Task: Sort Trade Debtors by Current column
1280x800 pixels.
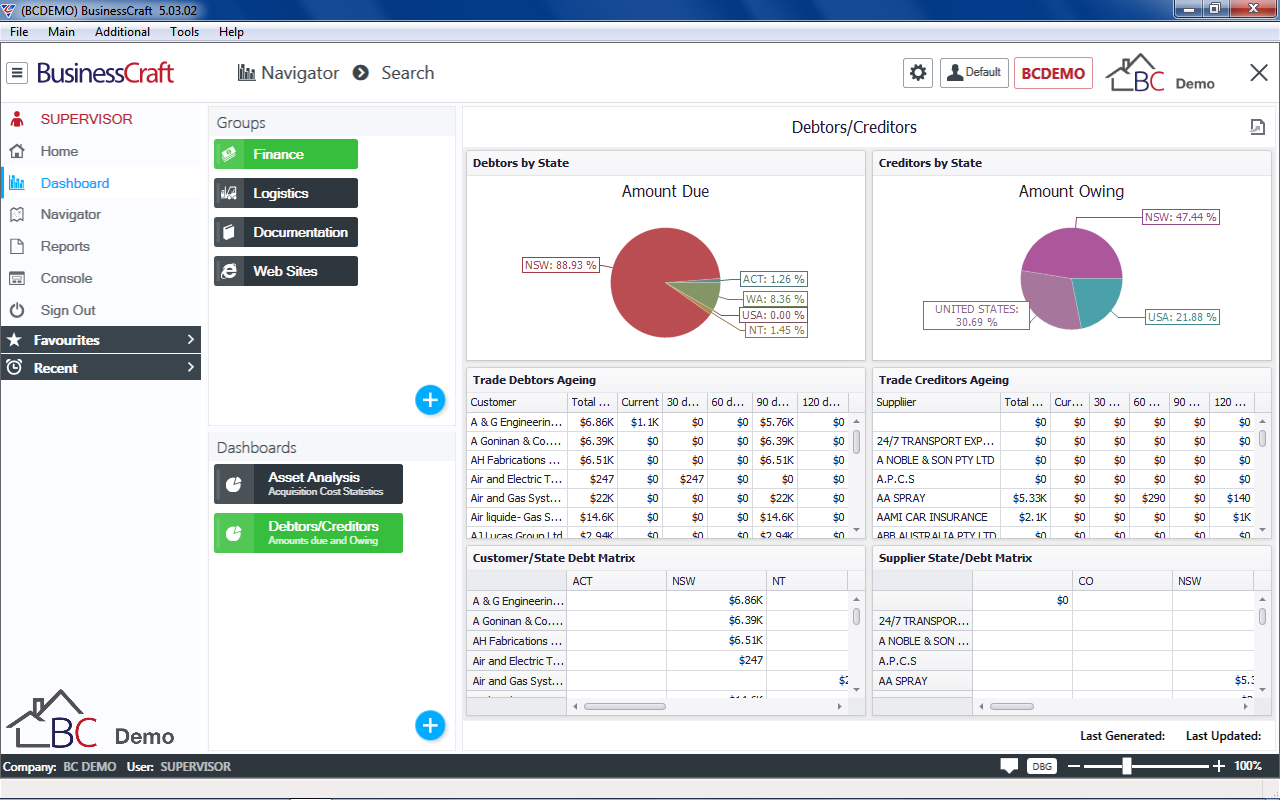Action: (640, 402)
